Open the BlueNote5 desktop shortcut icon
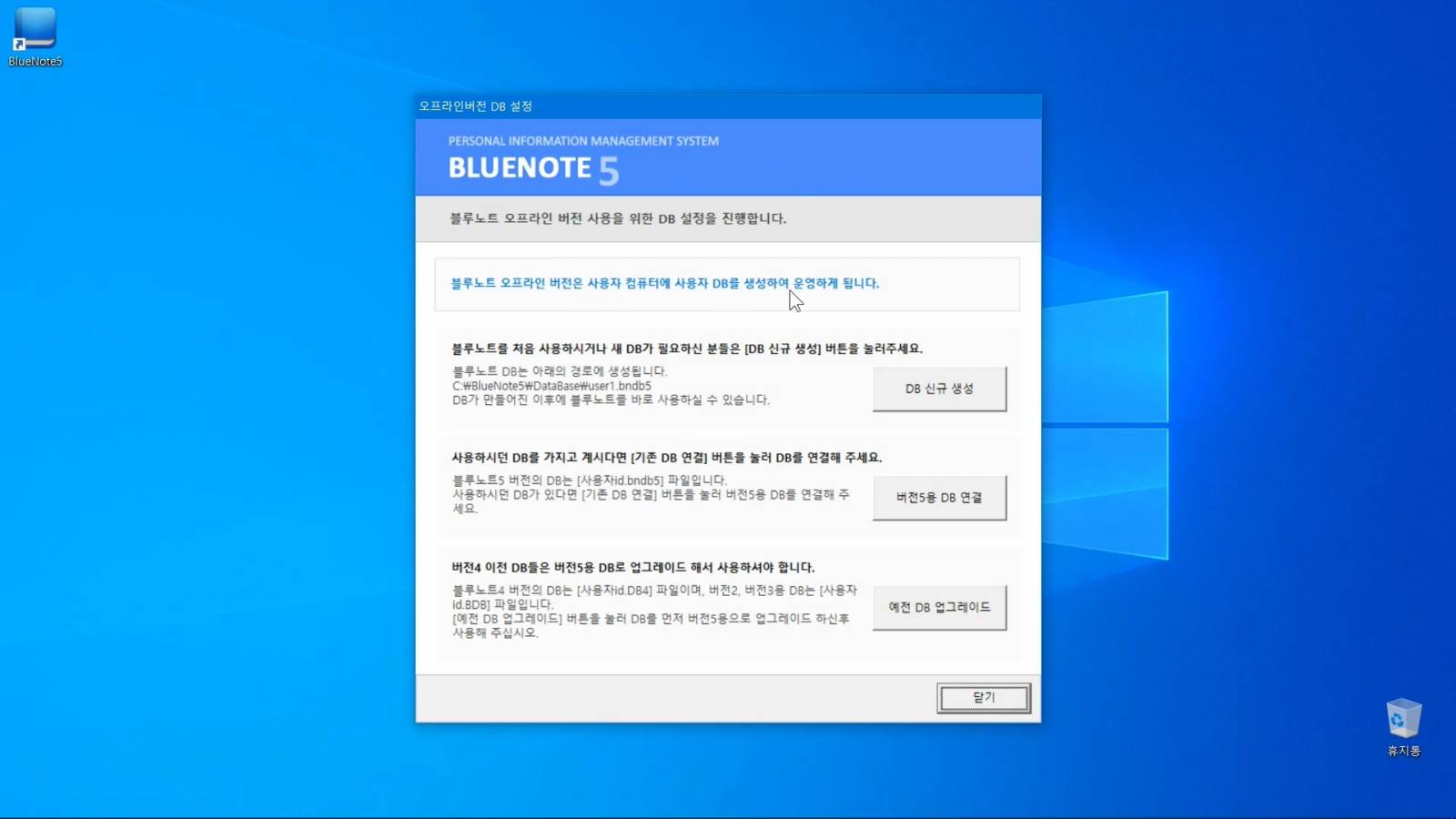1456x819 pixels. (x=35, y=36)
